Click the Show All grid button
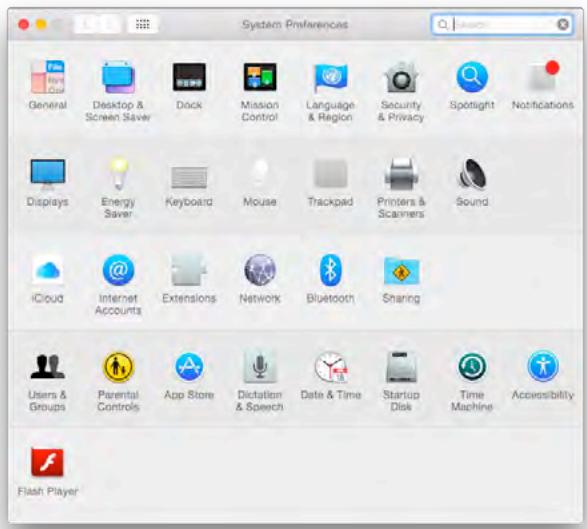 pos(143,25)
